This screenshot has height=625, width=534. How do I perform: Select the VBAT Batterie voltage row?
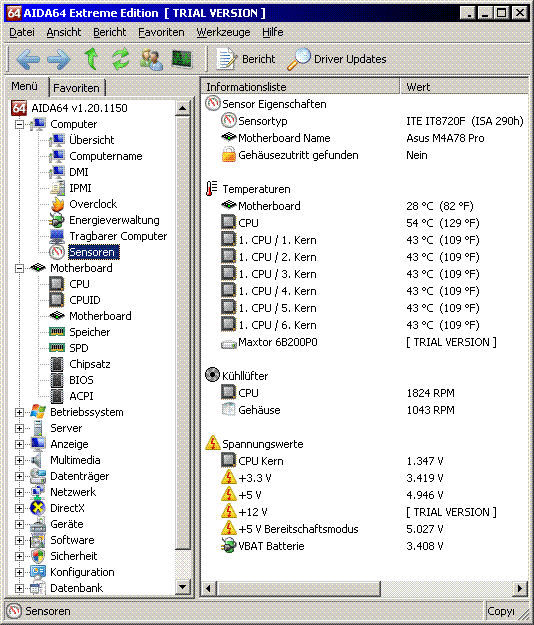(366, 546)
